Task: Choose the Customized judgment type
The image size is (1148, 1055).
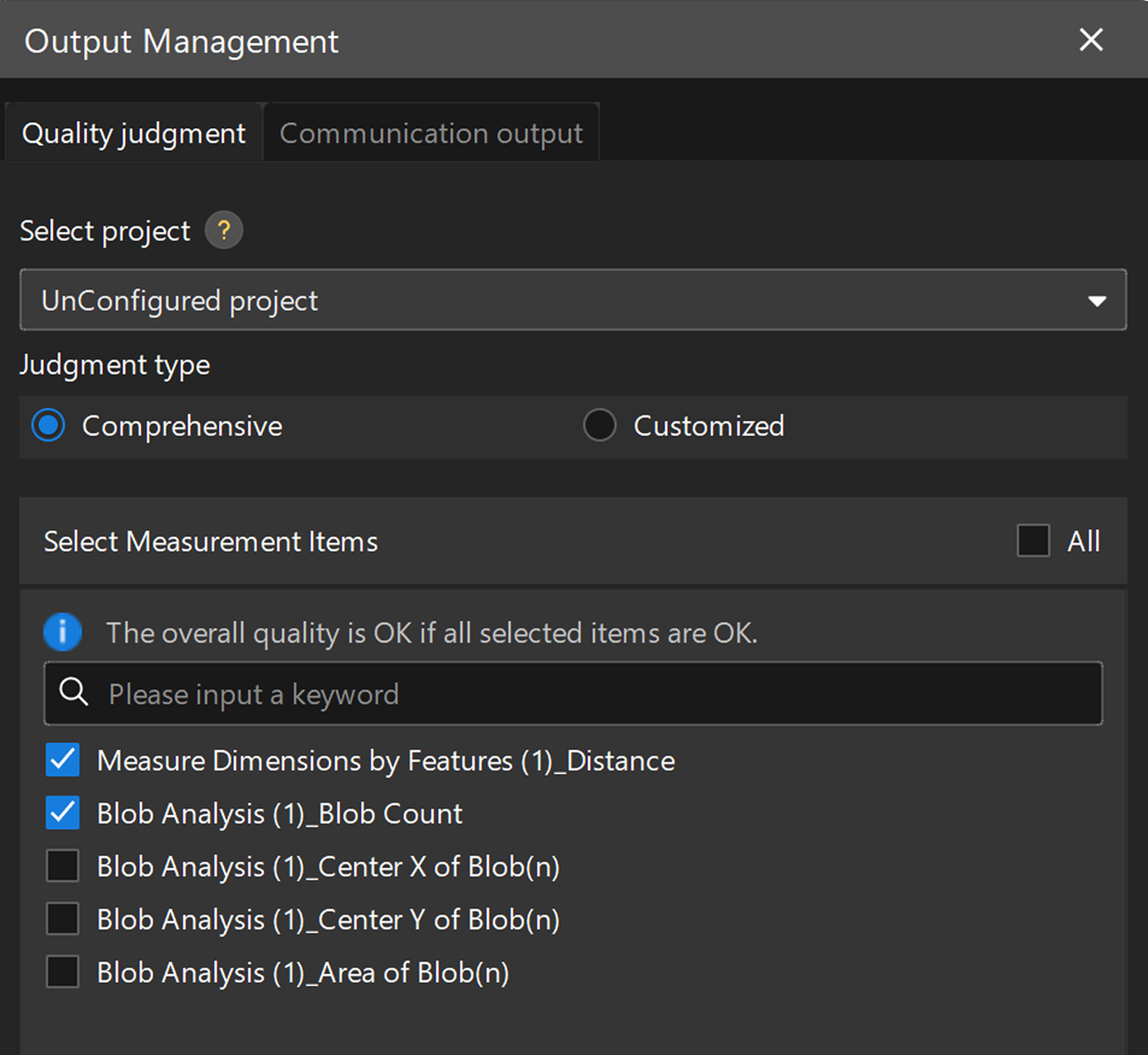Action: 599,425
